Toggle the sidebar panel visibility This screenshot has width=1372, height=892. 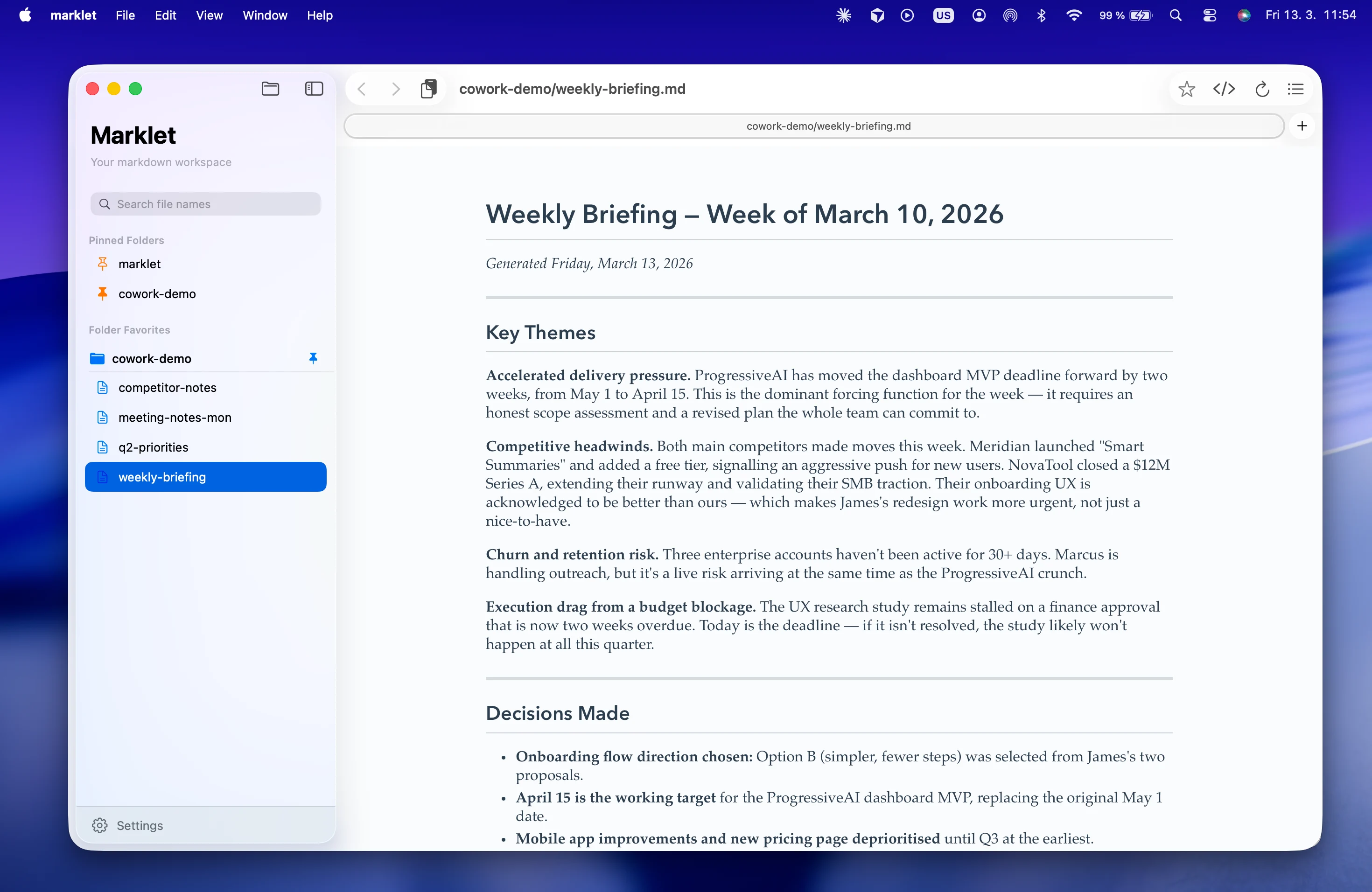314,89
